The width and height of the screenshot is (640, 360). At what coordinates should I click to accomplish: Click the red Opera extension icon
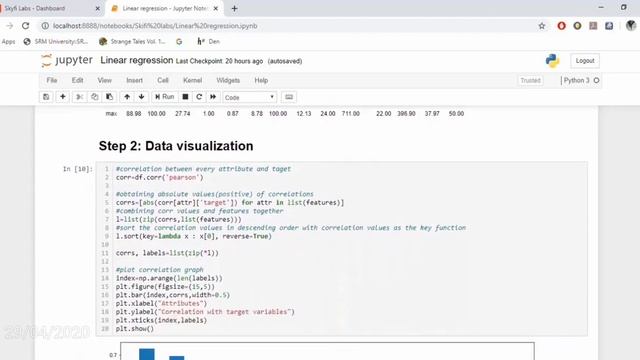562,26
